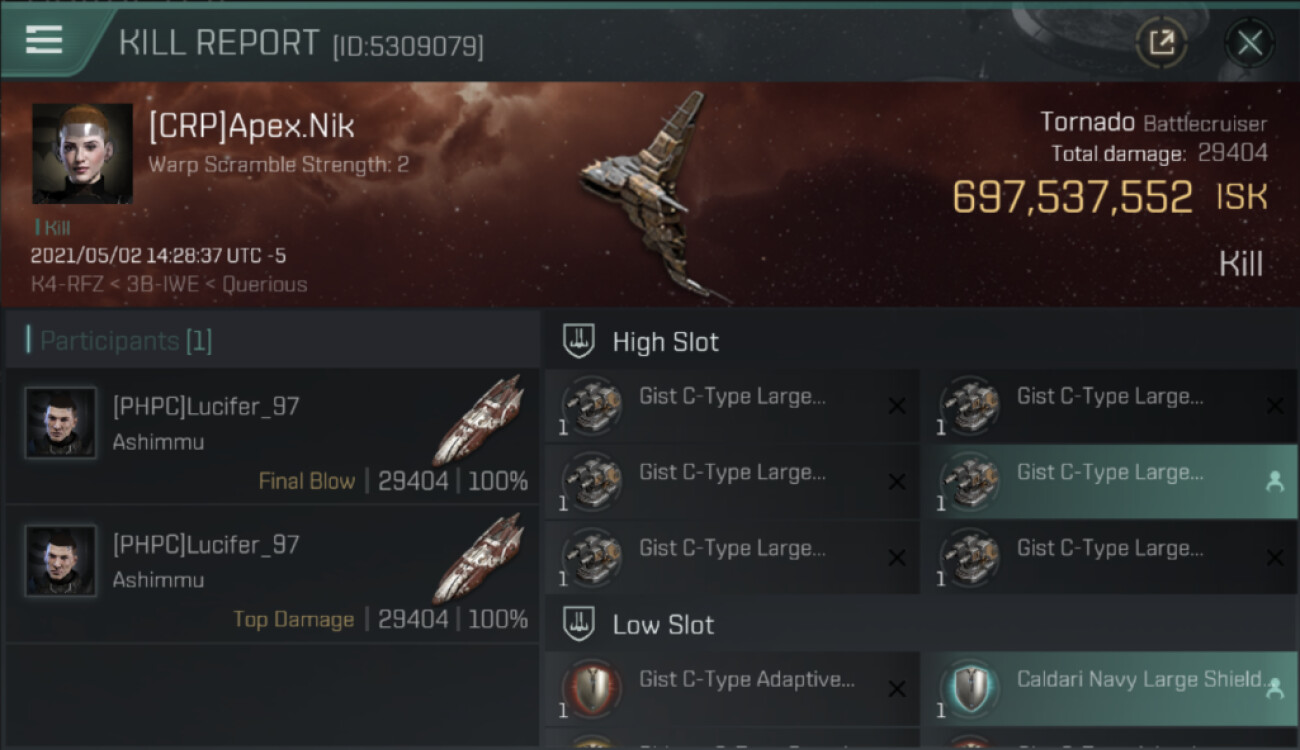Open the hamburger menu icon
The width and height of the screenshot is (1300, 750).
point(44,40)
